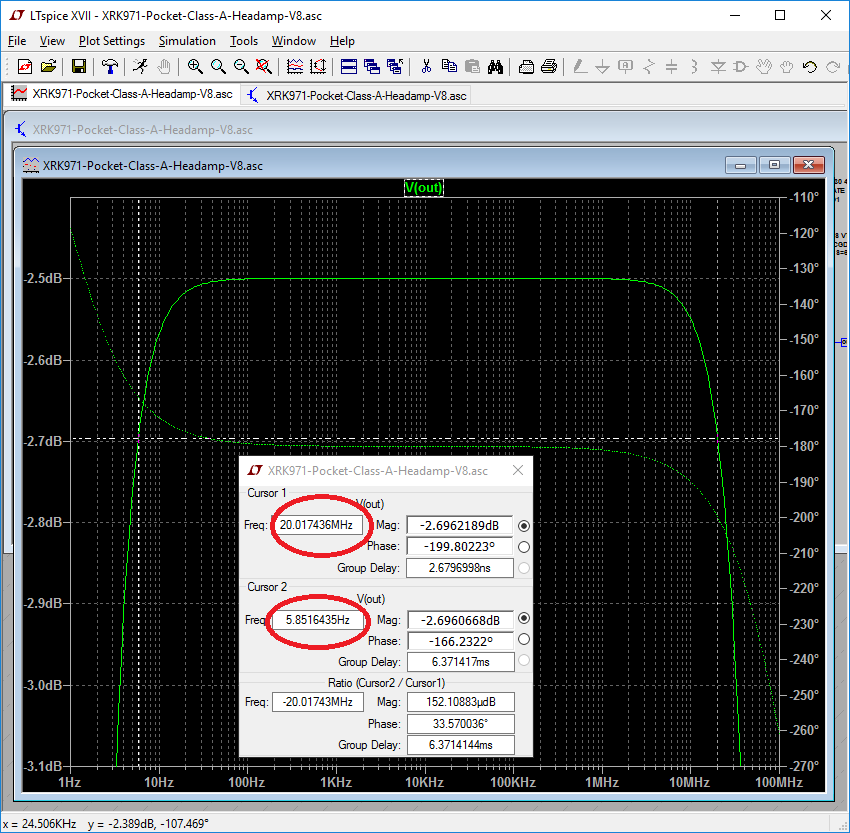This screenshot has height=833, width=850.
Task: Select Cursor 2 Mag radio button
Action: coord(524,618)
